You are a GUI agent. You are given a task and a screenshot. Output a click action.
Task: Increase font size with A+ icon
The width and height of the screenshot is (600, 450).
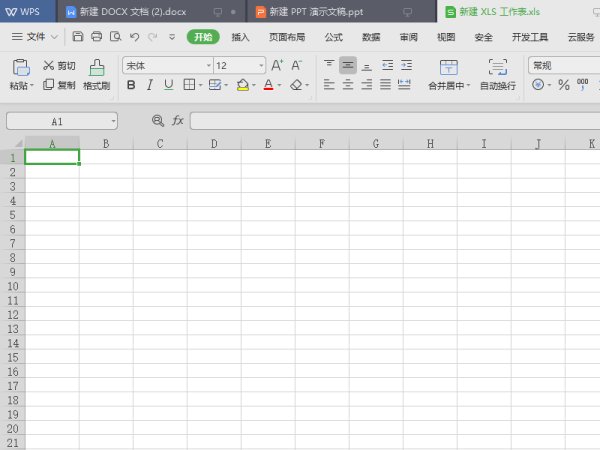[277, 65]
